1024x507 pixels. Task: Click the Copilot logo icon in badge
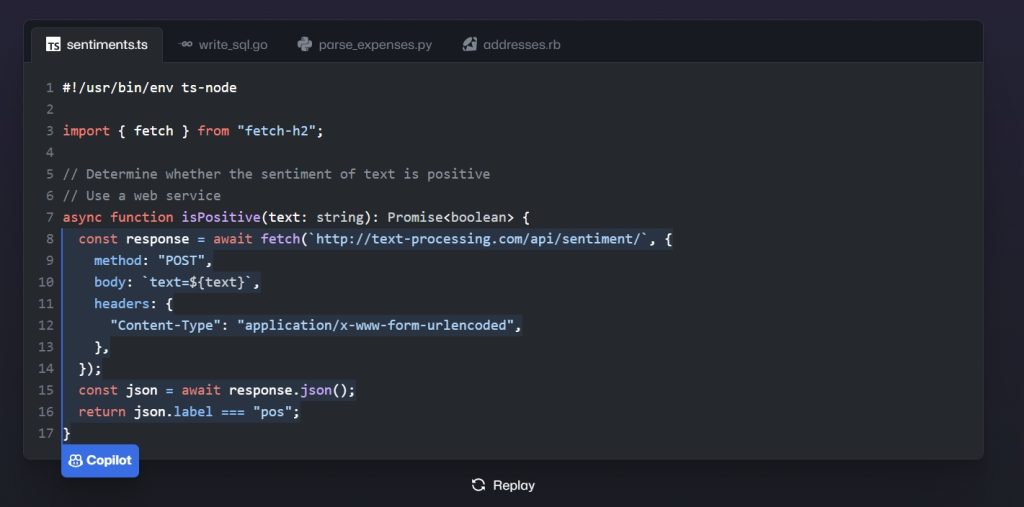coord(75,461)
